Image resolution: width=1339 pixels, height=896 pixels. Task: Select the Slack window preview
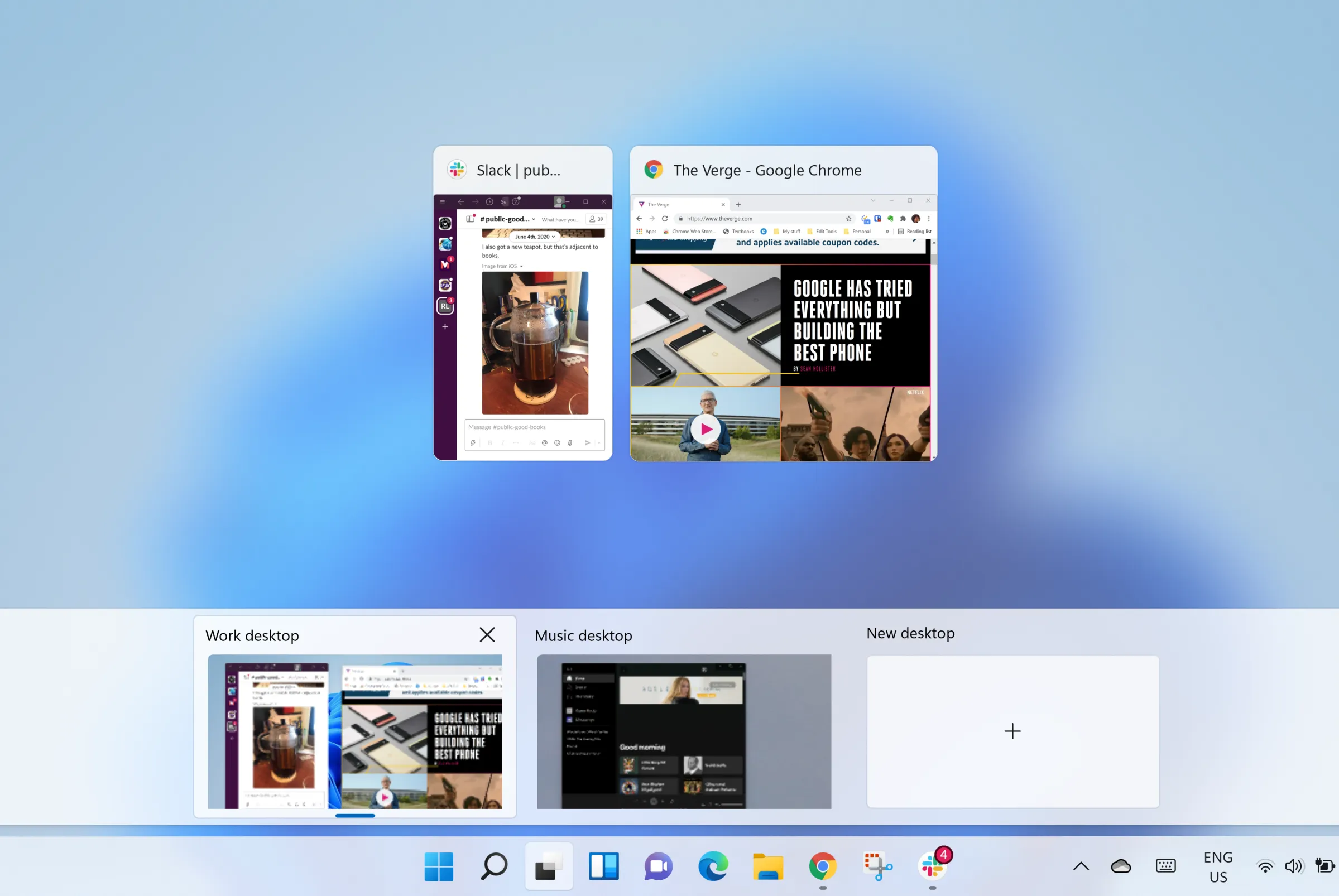(522, 304)
